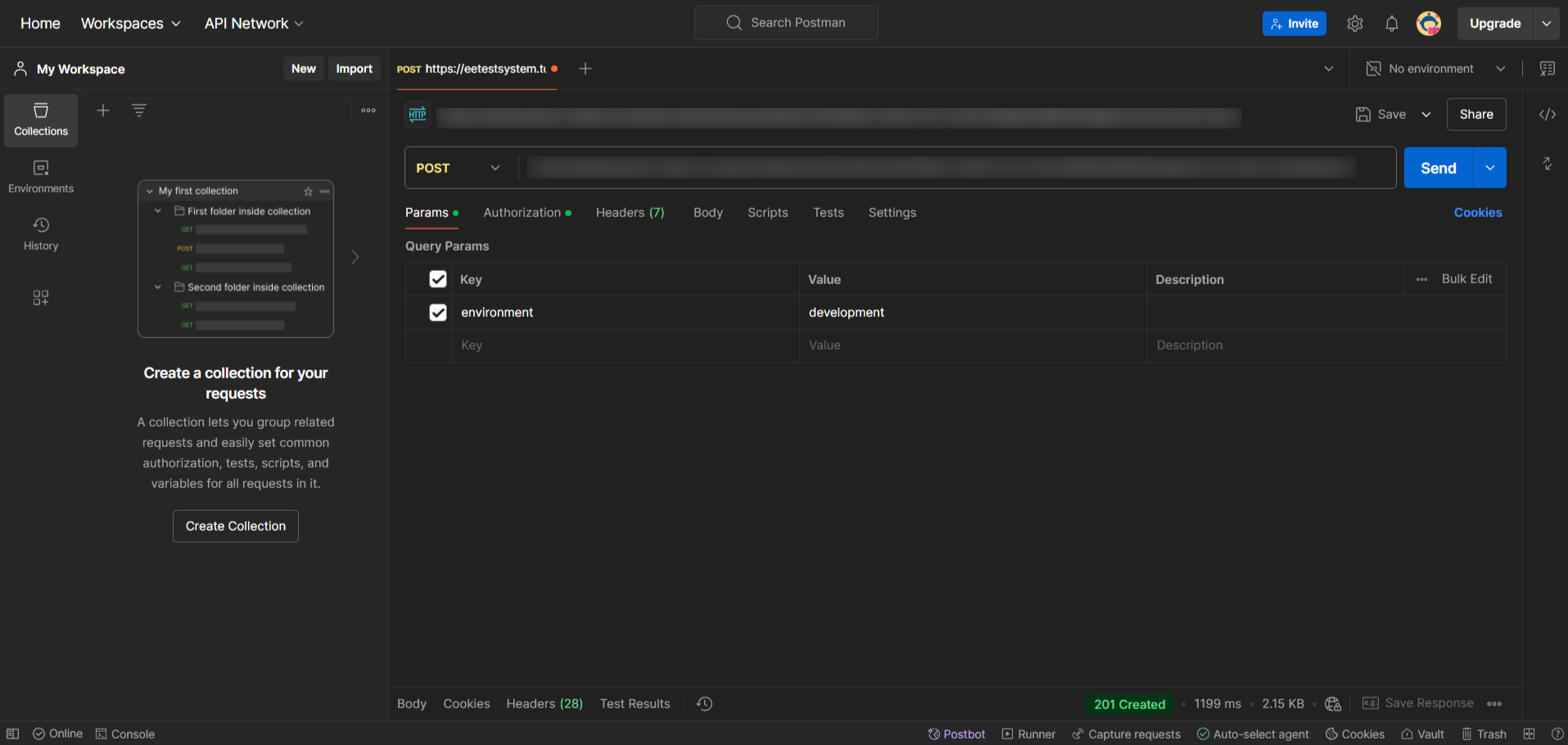Open the Trash from footer
Viewport: 1568px width, 745px height.
click(1484, 734)
